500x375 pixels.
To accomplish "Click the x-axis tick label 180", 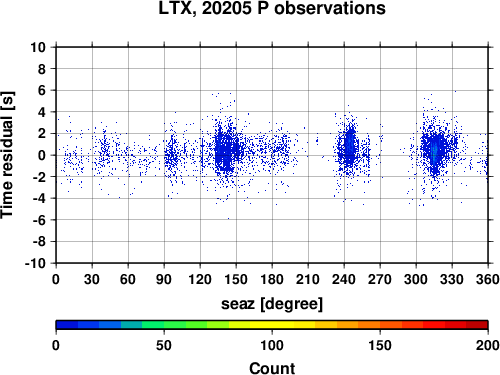I will (x=272, y=279).
